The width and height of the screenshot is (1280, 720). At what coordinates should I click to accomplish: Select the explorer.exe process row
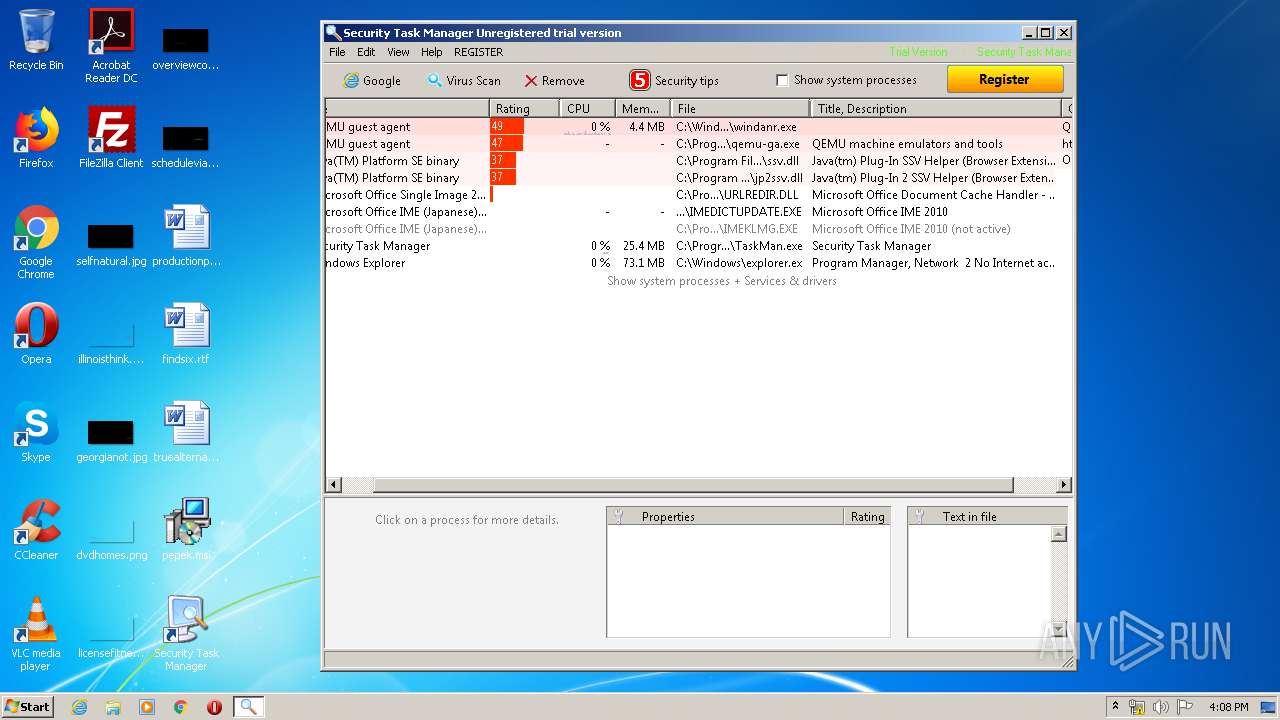click(x=698, y=263)
